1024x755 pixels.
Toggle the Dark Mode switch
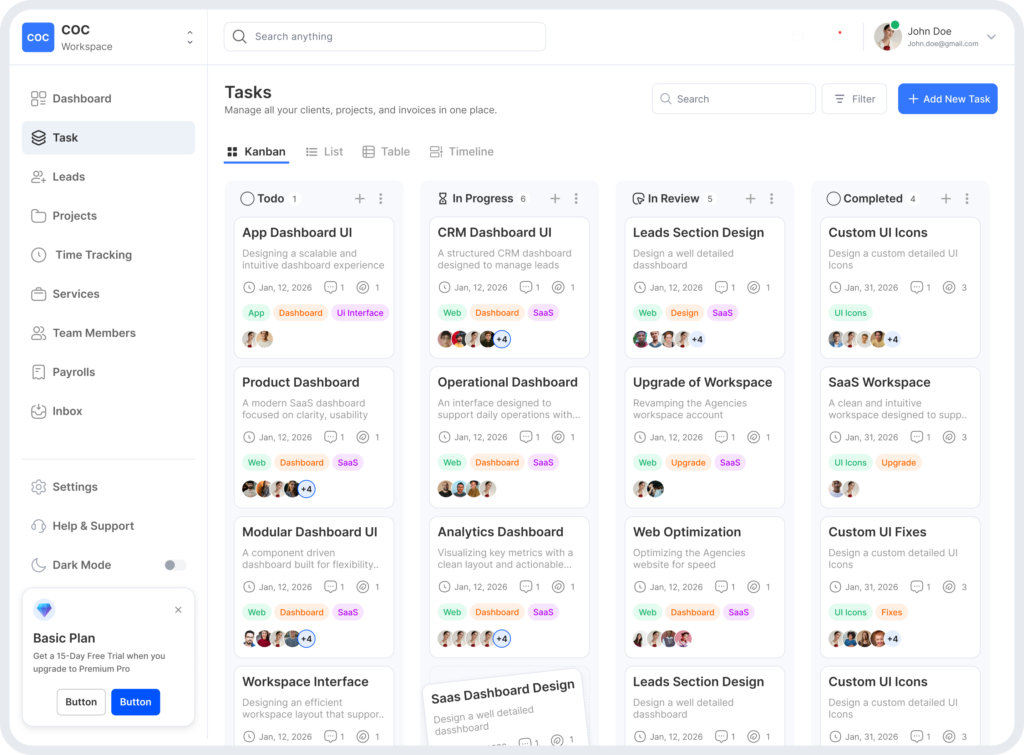point(174,565)
